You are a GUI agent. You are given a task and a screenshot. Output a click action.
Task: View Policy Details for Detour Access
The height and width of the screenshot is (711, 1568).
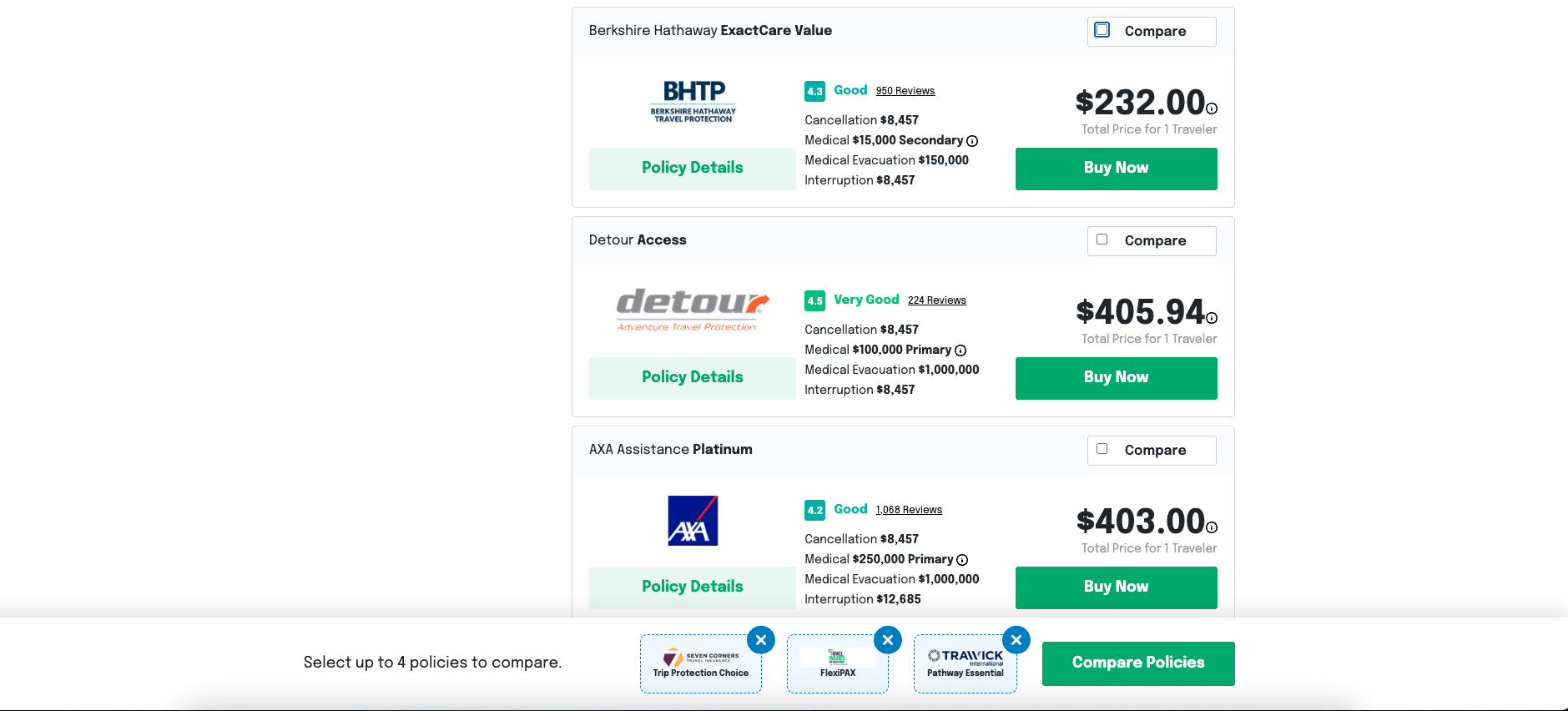pyautogui.click(x=692, y=378)
